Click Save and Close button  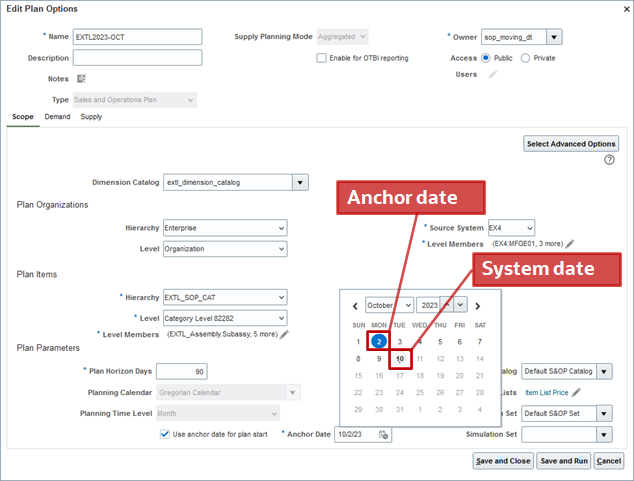pos(503,461)
